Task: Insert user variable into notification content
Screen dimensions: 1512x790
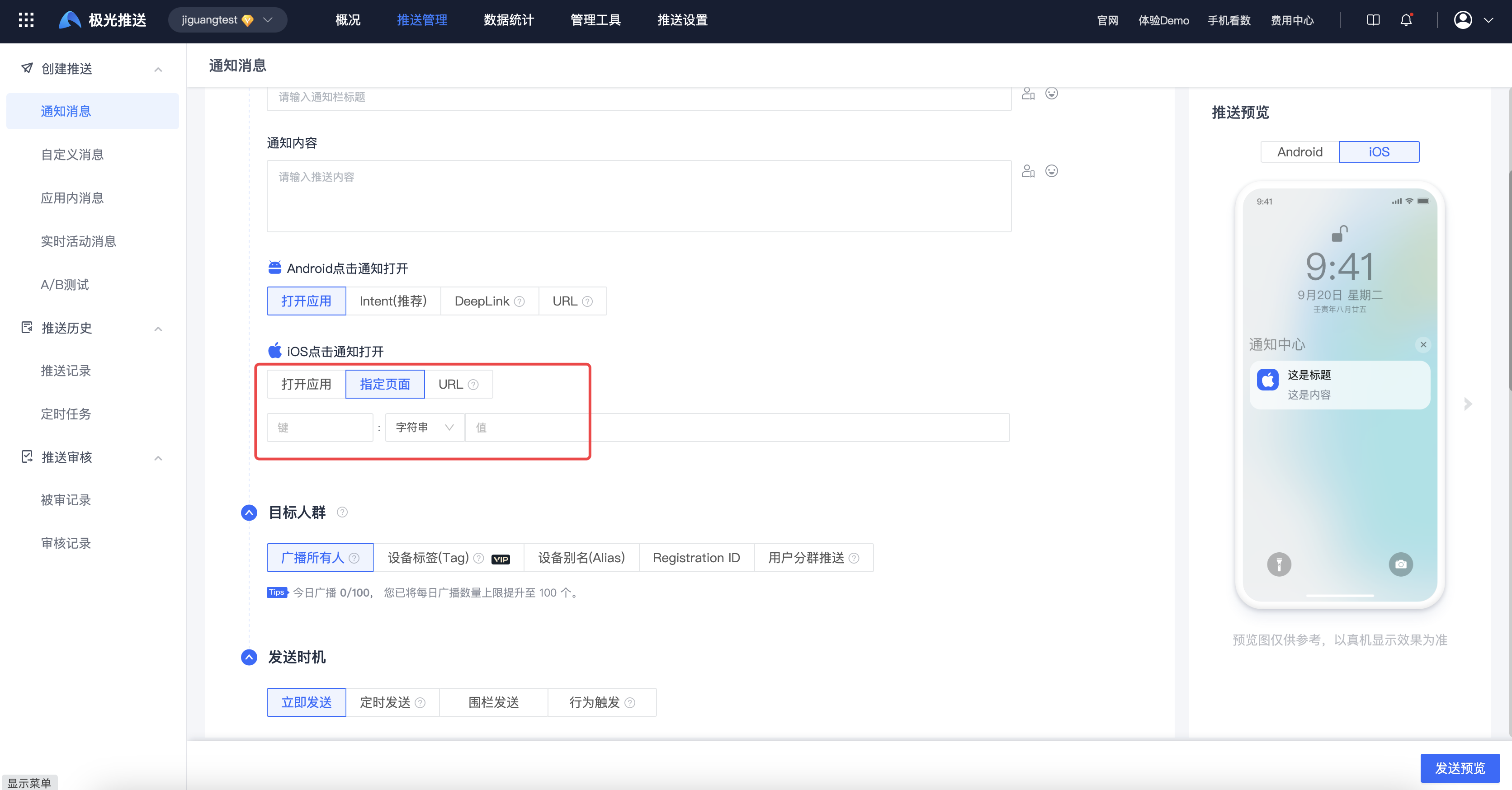Action: (1028, 171)
